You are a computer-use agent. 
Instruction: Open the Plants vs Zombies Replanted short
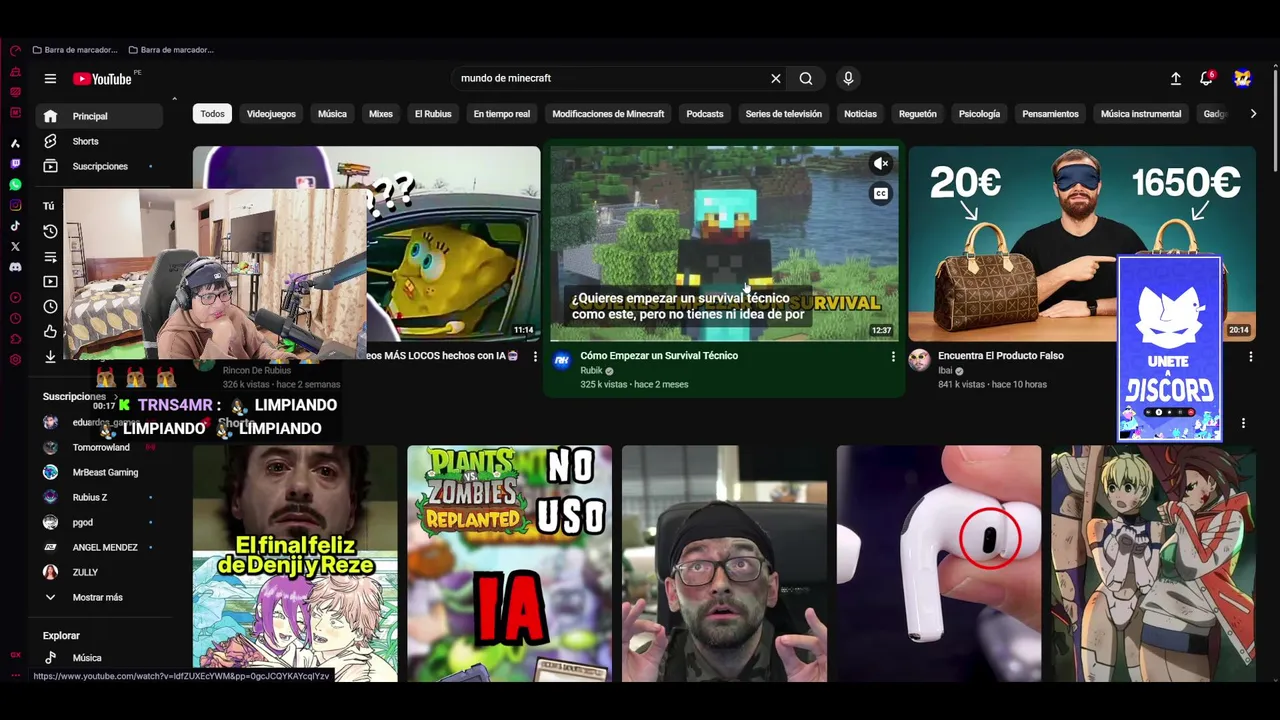509,564
